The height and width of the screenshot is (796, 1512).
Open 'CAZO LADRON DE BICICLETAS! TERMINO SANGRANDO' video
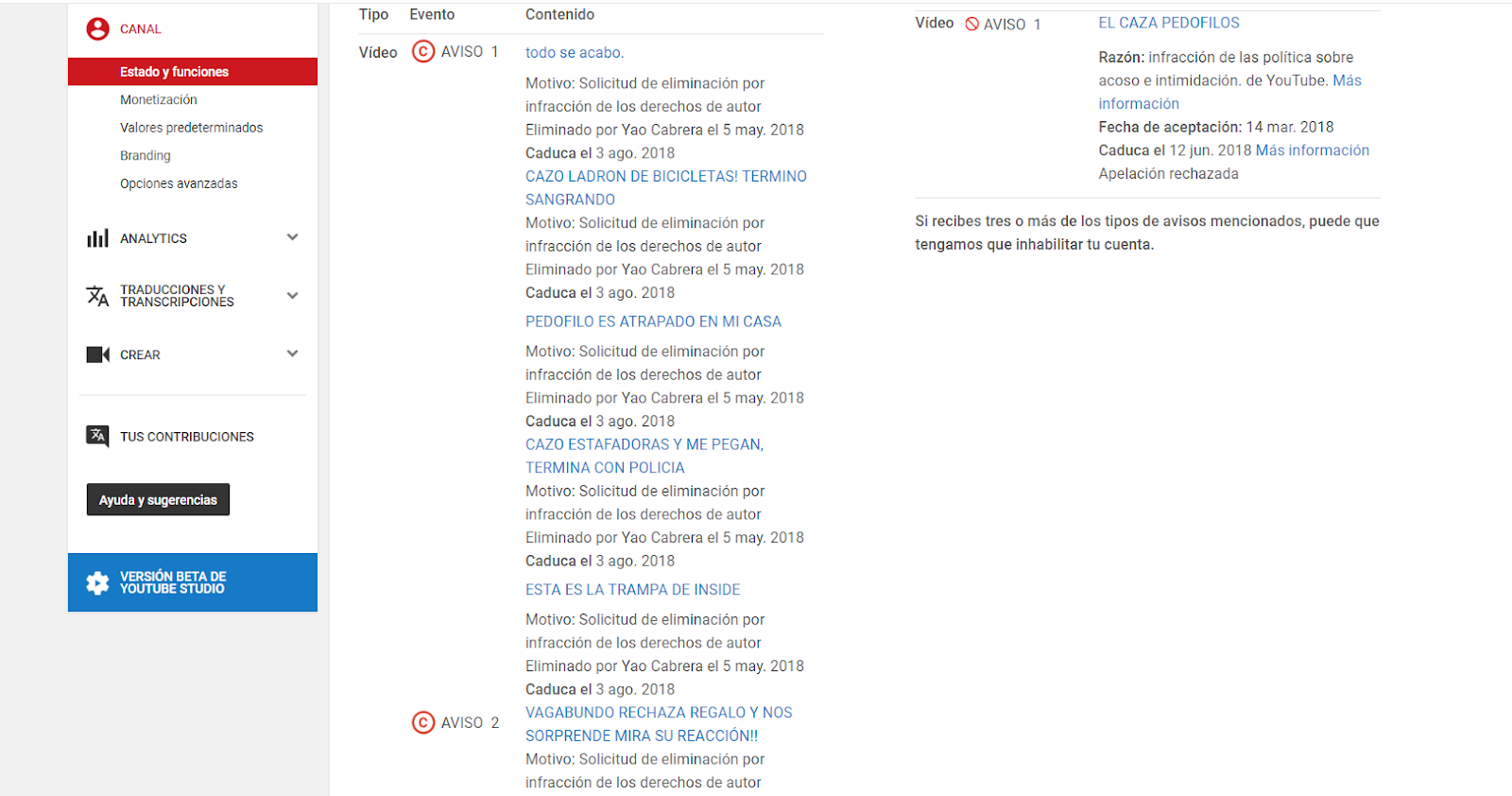tap(666, 188)
